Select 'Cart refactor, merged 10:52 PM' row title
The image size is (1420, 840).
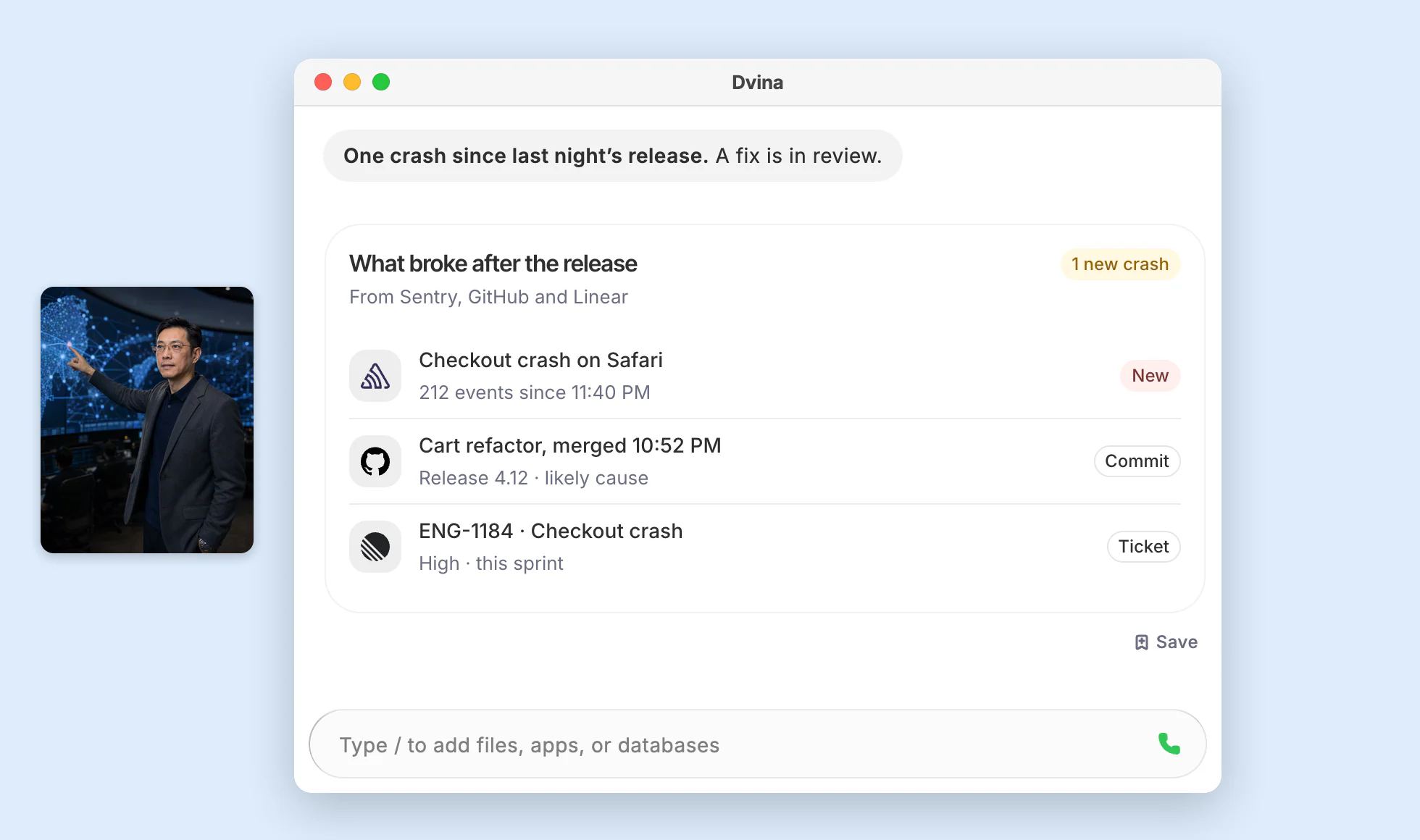pos(570,445)
